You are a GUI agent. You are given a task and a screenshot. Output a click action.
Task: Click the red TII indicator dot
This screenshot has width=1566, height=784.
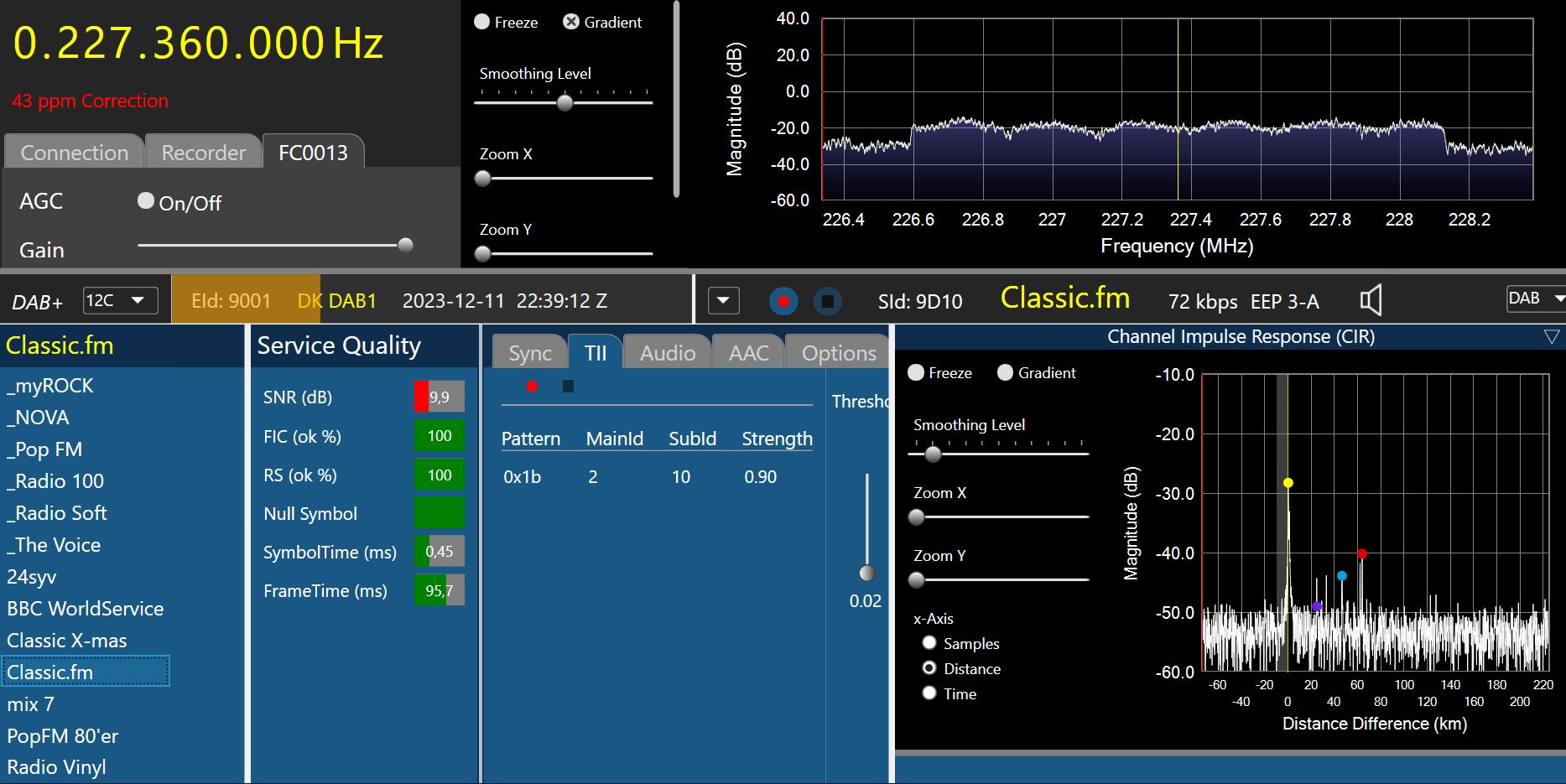[532, 386]
